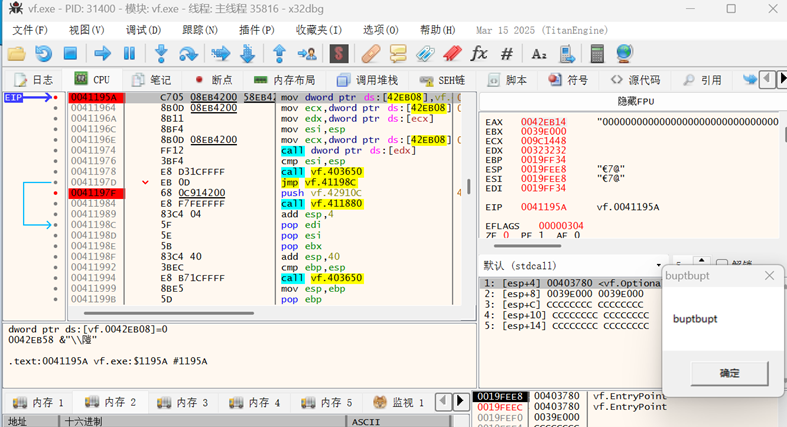This screenshot has width=787, height=427.
Task: Restart the debugged program
Action: click(43, 53)
